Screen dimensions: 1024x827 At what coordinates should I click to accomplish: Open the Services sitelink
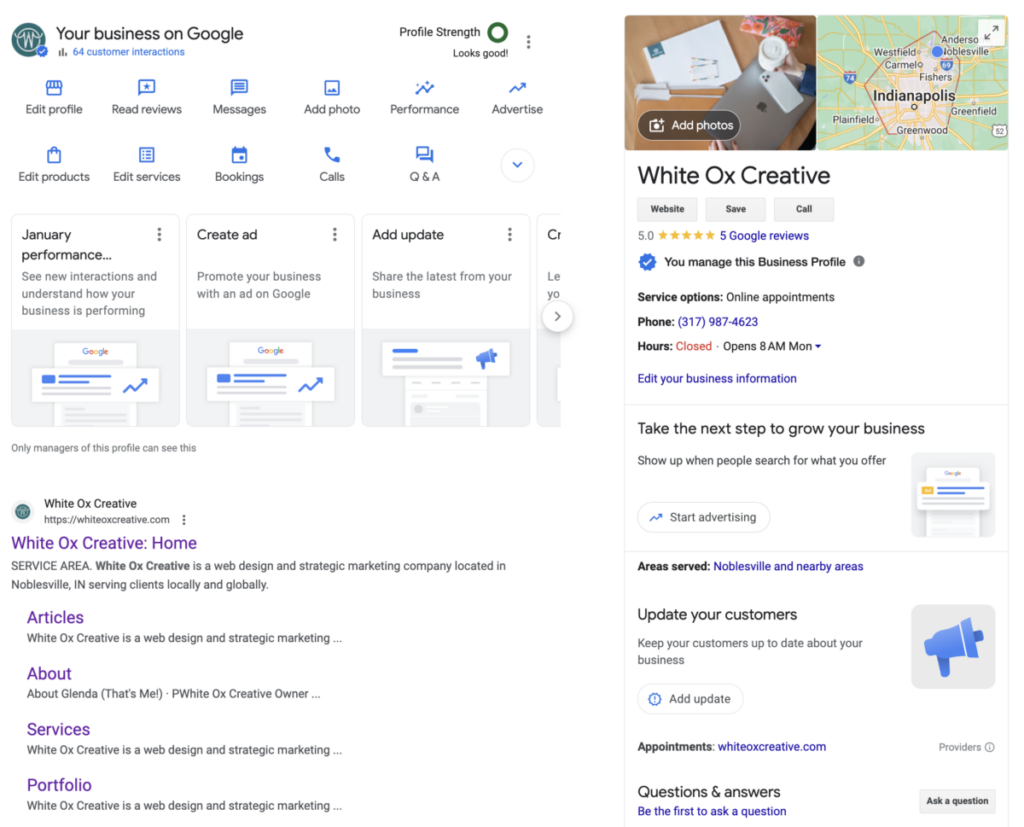pyautogui.click(x=58, y=729)
